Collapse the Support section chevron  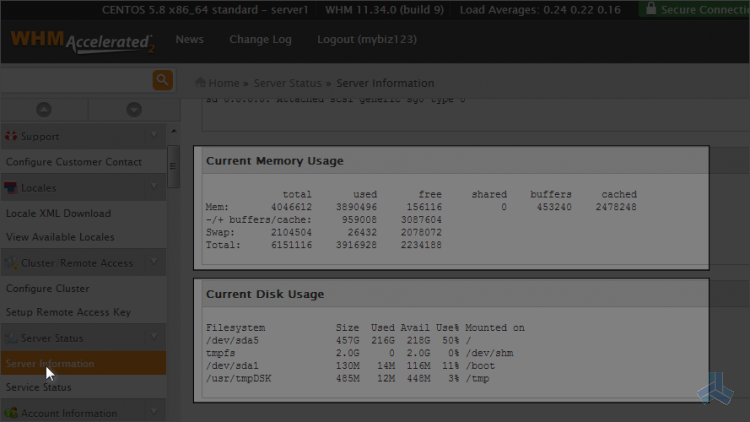(x=154, y=135)
